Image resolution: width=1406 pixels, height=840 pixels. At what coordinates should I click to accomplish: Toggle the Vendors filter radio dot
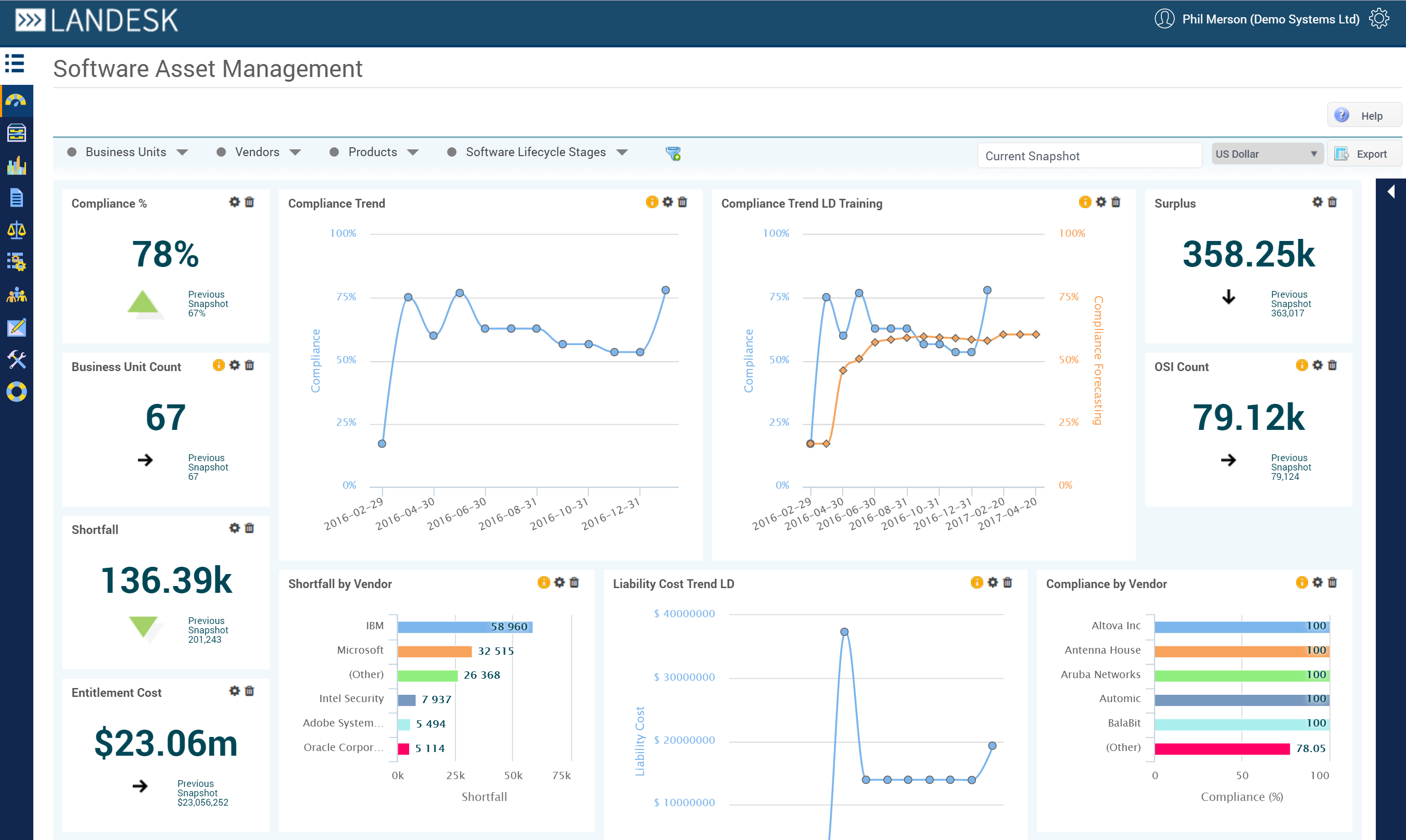(x=221, y=152)
